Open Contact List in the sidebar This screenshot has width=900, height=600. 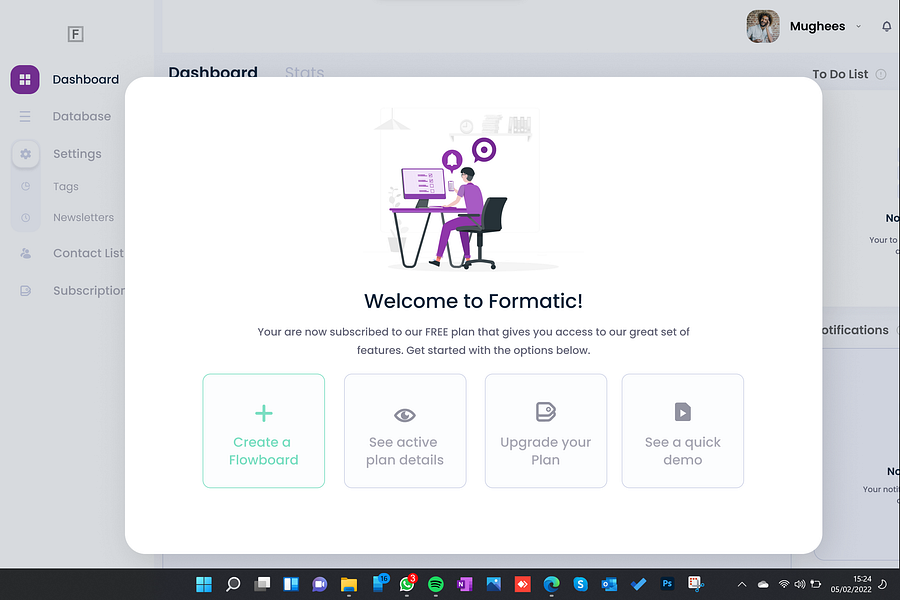pyautogui.click(x=88, y=253)
